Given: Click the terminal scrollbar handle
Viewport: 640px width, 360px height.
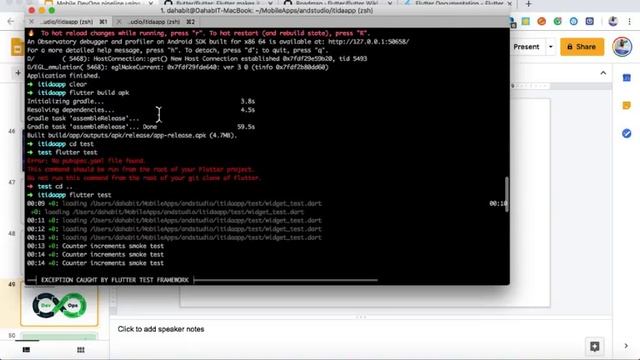Looking at the screenshot, I should tap(507, 194).
